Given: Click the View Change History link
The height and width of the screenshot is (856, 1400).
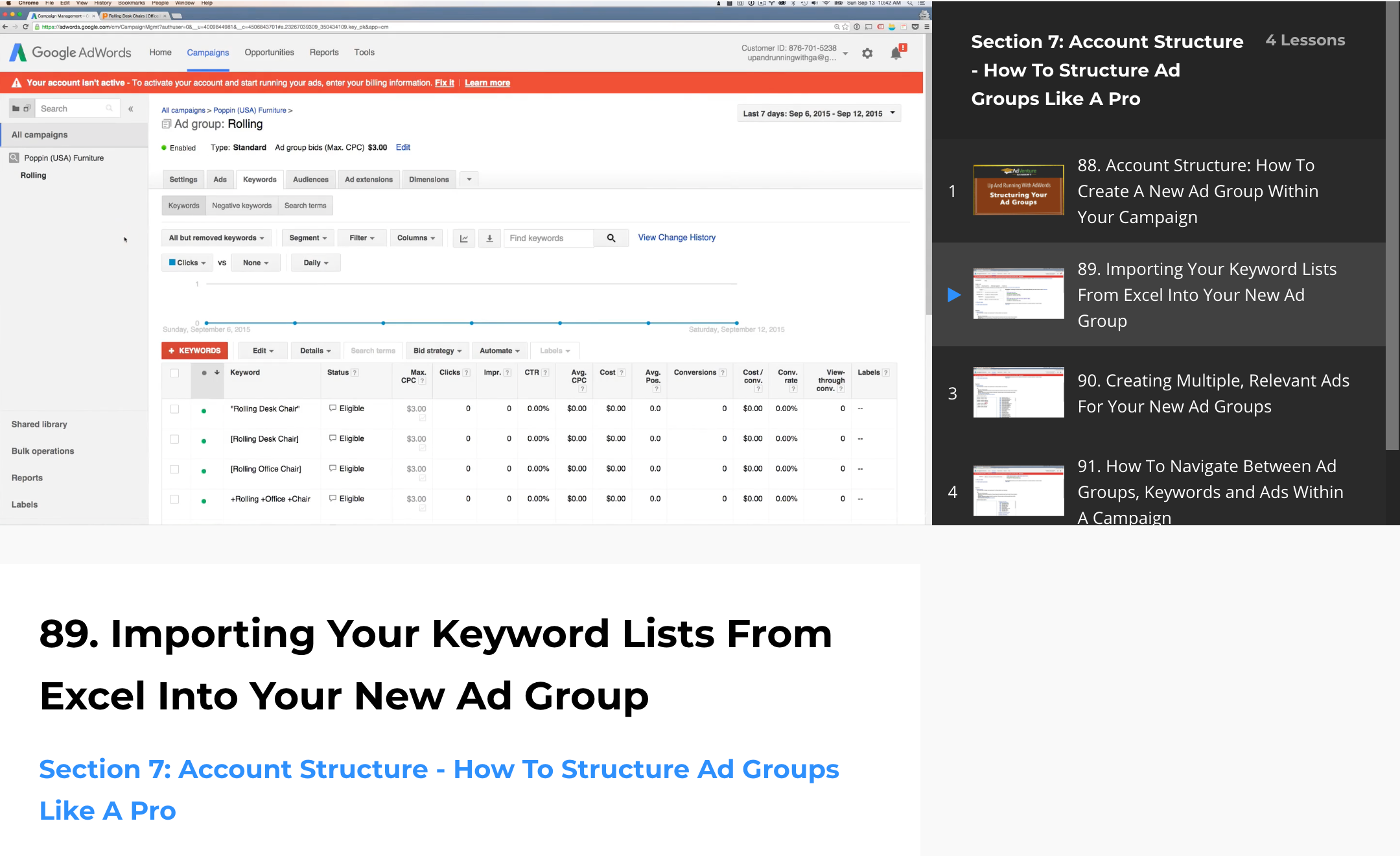Looking at the screenshot, I should [677, 237].
